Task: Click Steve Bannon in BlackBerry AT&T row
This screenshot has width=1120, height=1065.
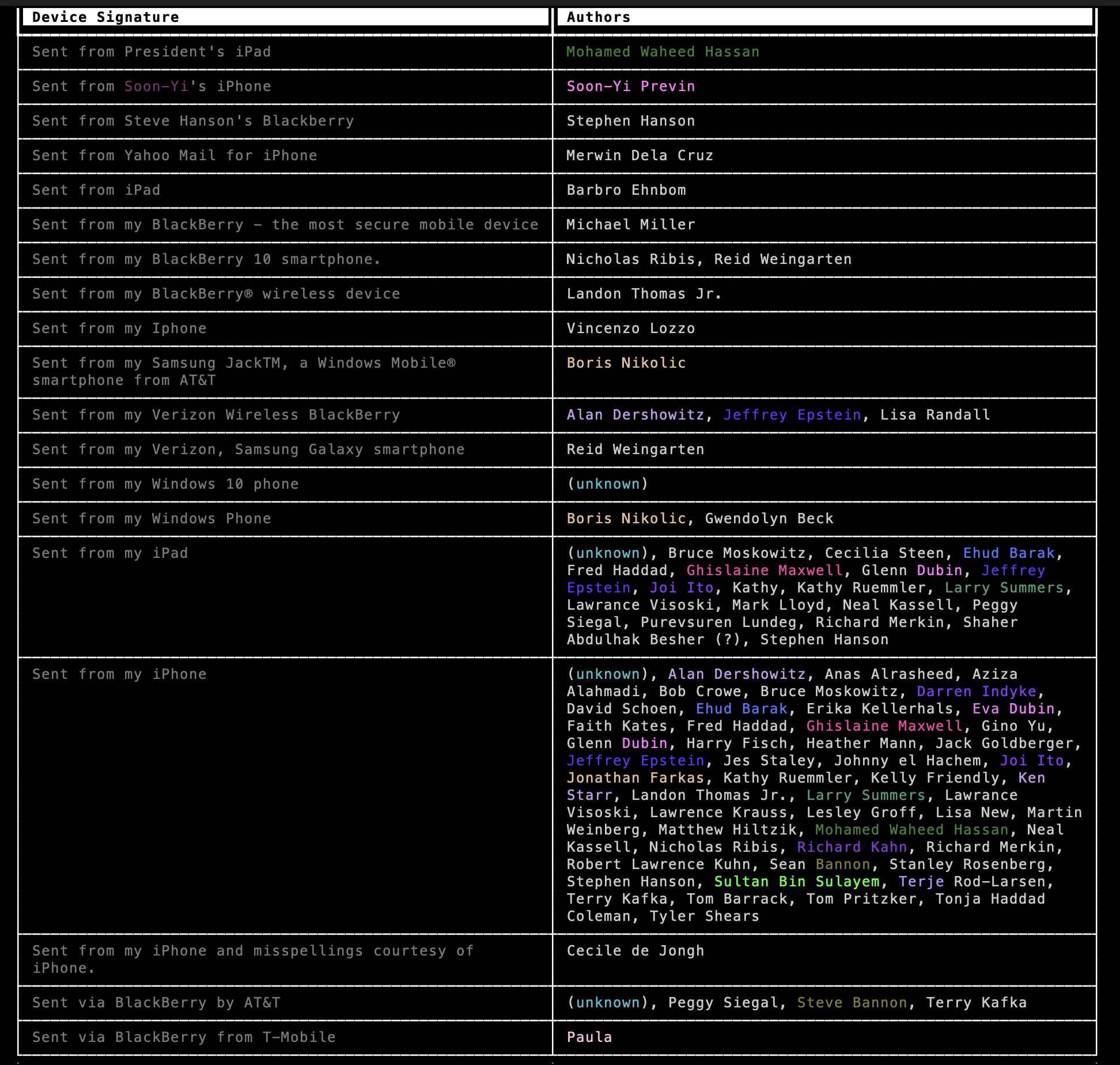Action: pos(852,1003)
